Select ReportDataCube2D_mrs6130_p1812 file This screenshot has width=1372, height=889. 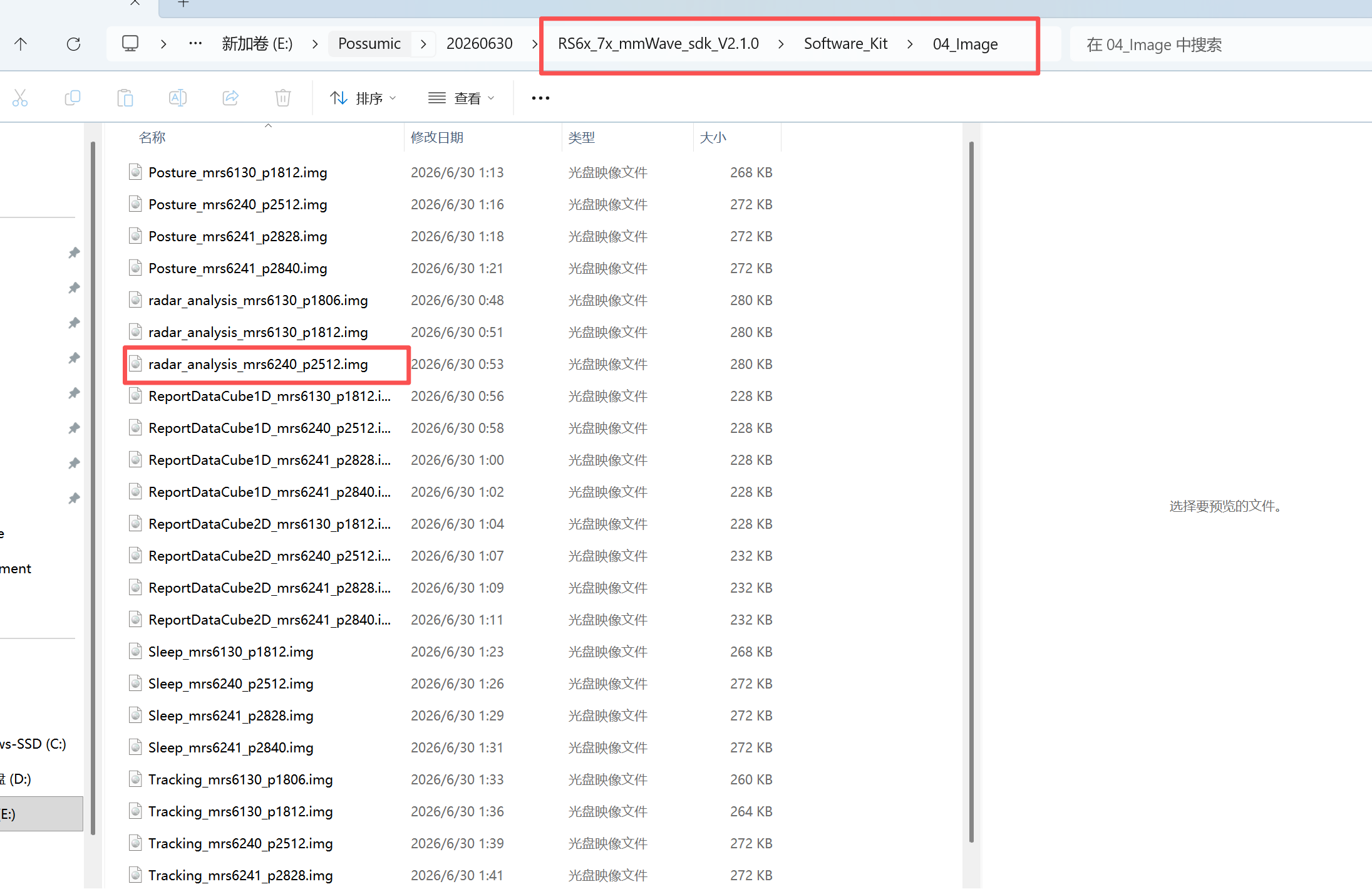(269, 524)
